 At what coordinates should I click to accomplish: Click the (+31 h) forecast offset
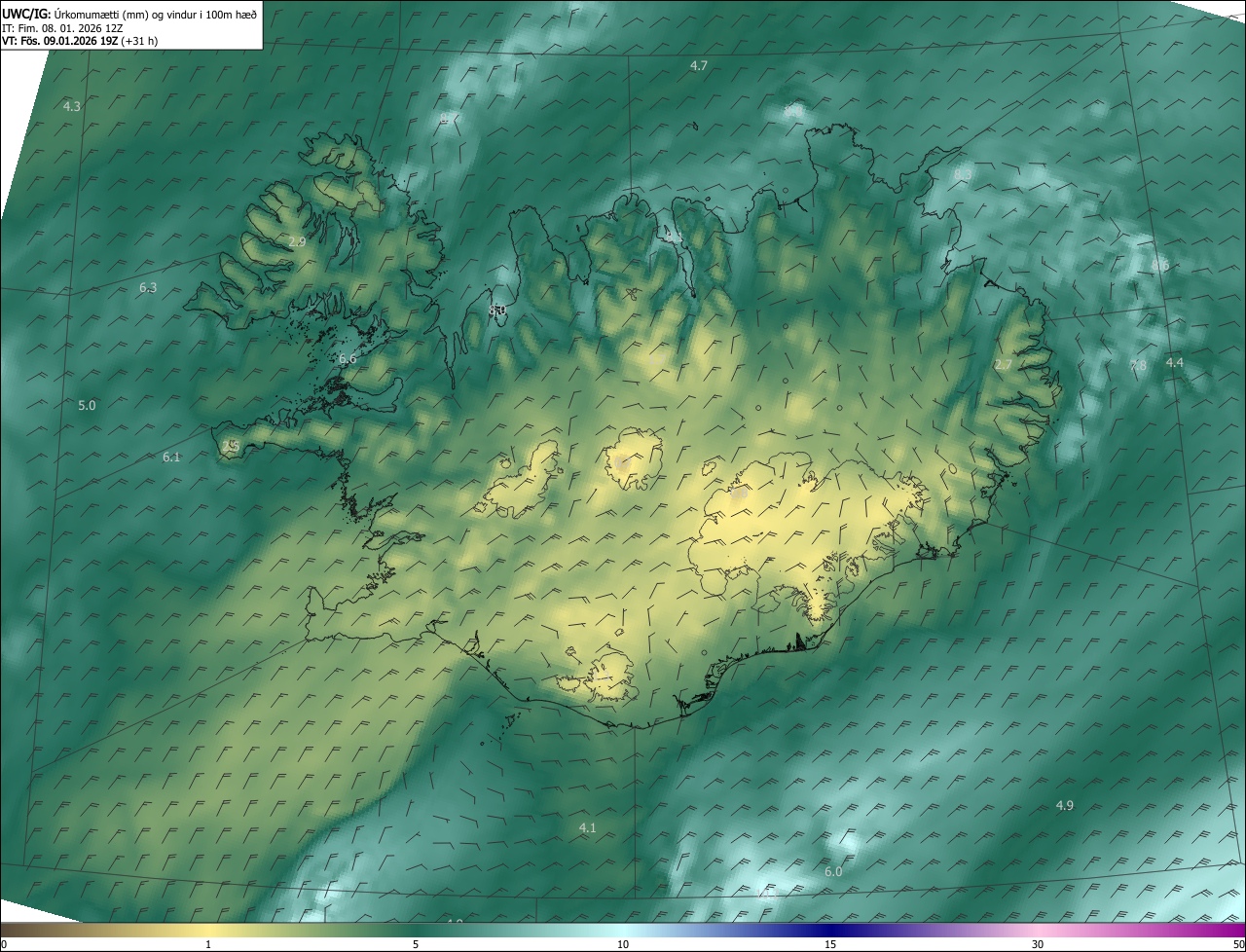139,41
